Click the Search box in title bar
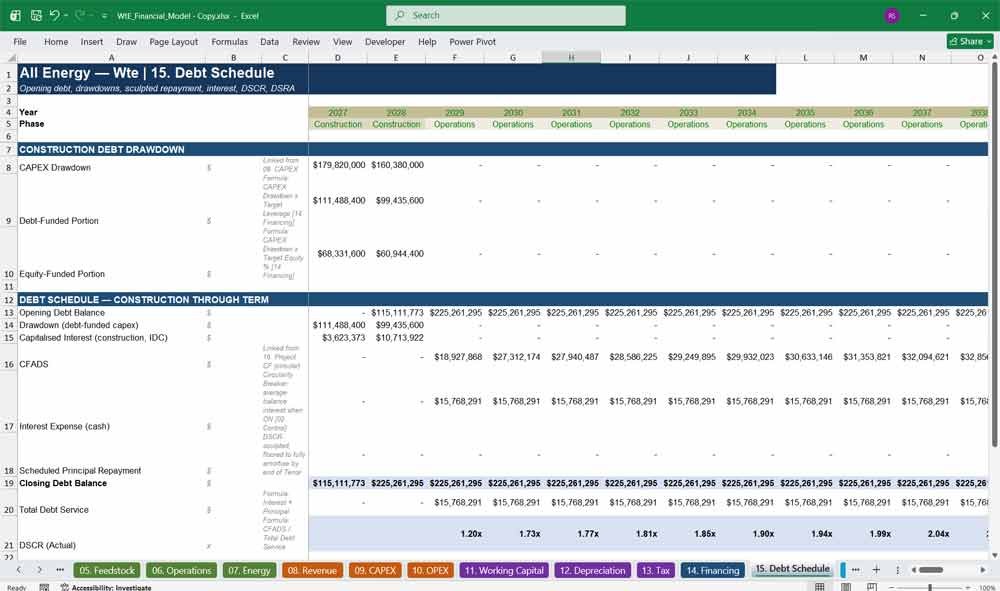This screenshot has width=1000, height=591. [506, 15]
